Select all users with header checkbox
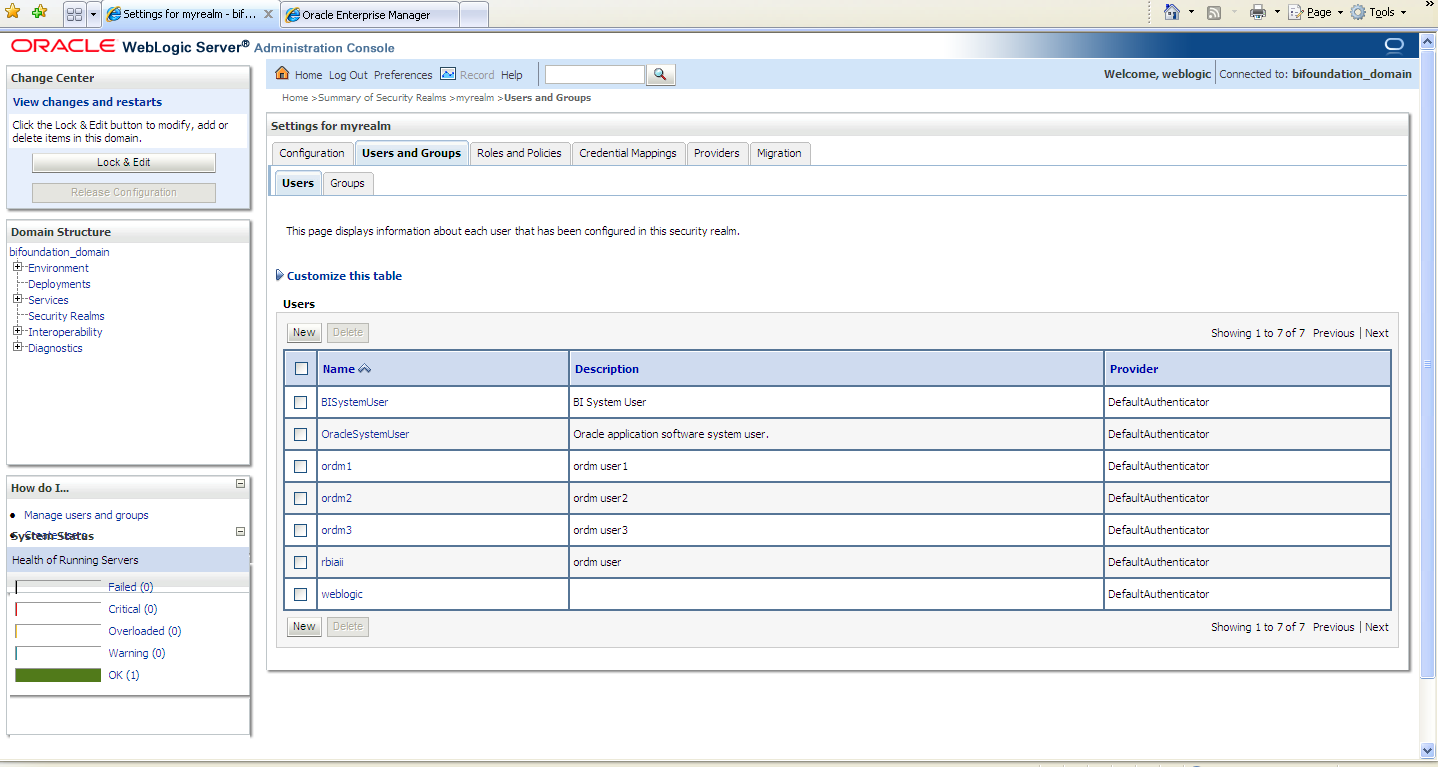This screenshot has height=767, width=1438. pyautogui.click(x=301, y=369)
